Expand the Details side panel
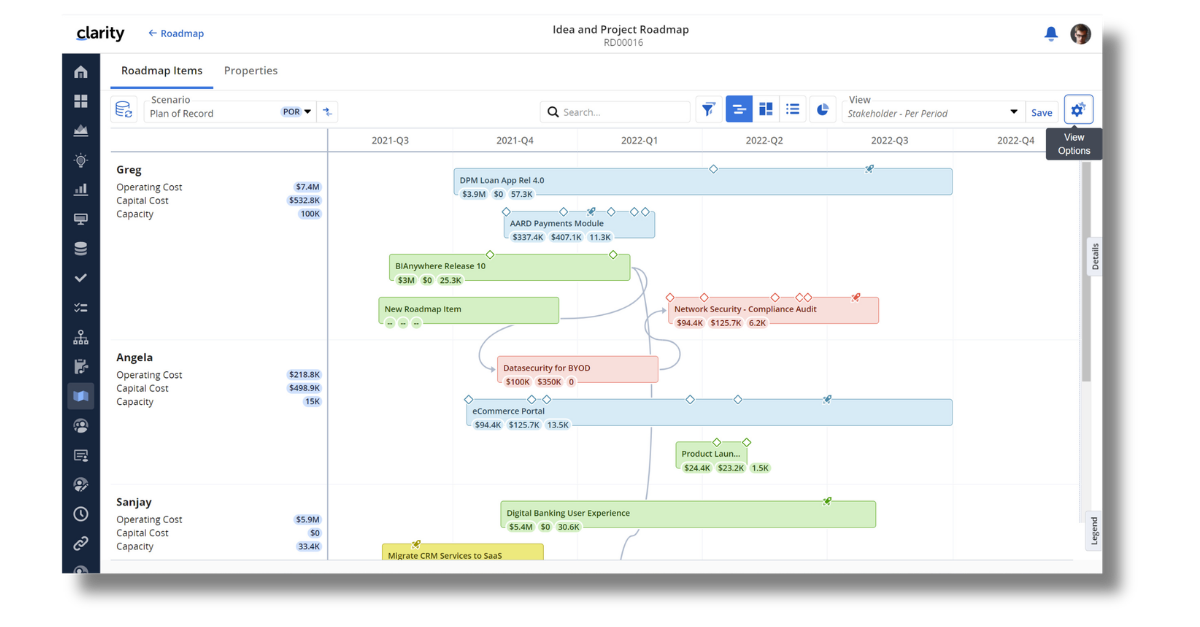Screen dimensions: 1200x627 tap(1095, 257)
